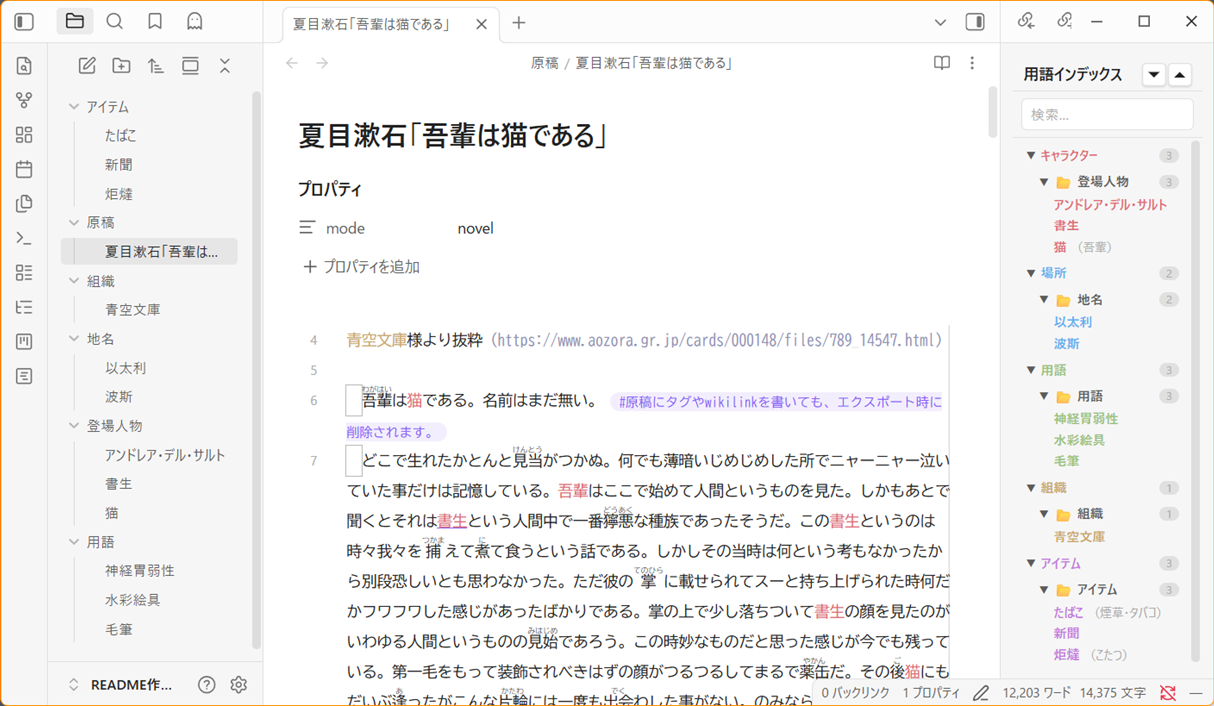The height and width of the screenshot is (706, 1214).
Task: Create a new folder icon
Action: point(121,66)
